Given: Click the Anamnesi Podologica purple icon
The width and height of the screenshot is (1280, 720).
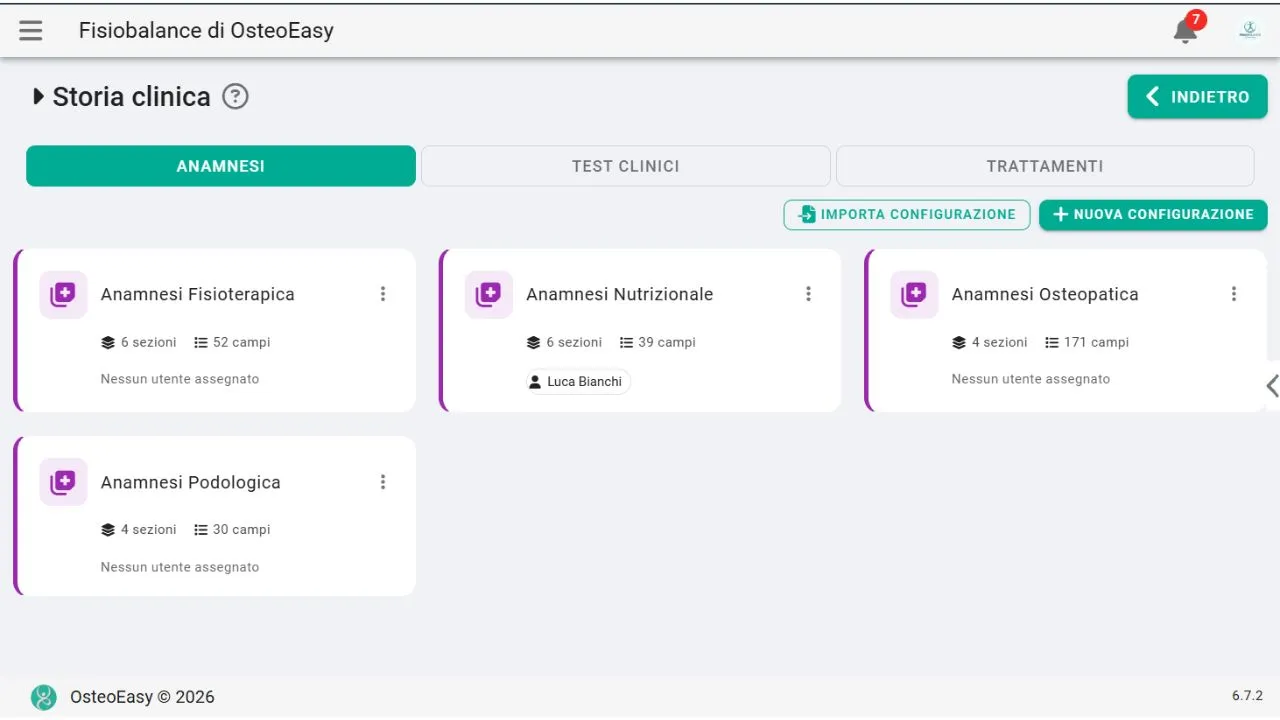Looking at the screenshot, I should coord(63,482).
